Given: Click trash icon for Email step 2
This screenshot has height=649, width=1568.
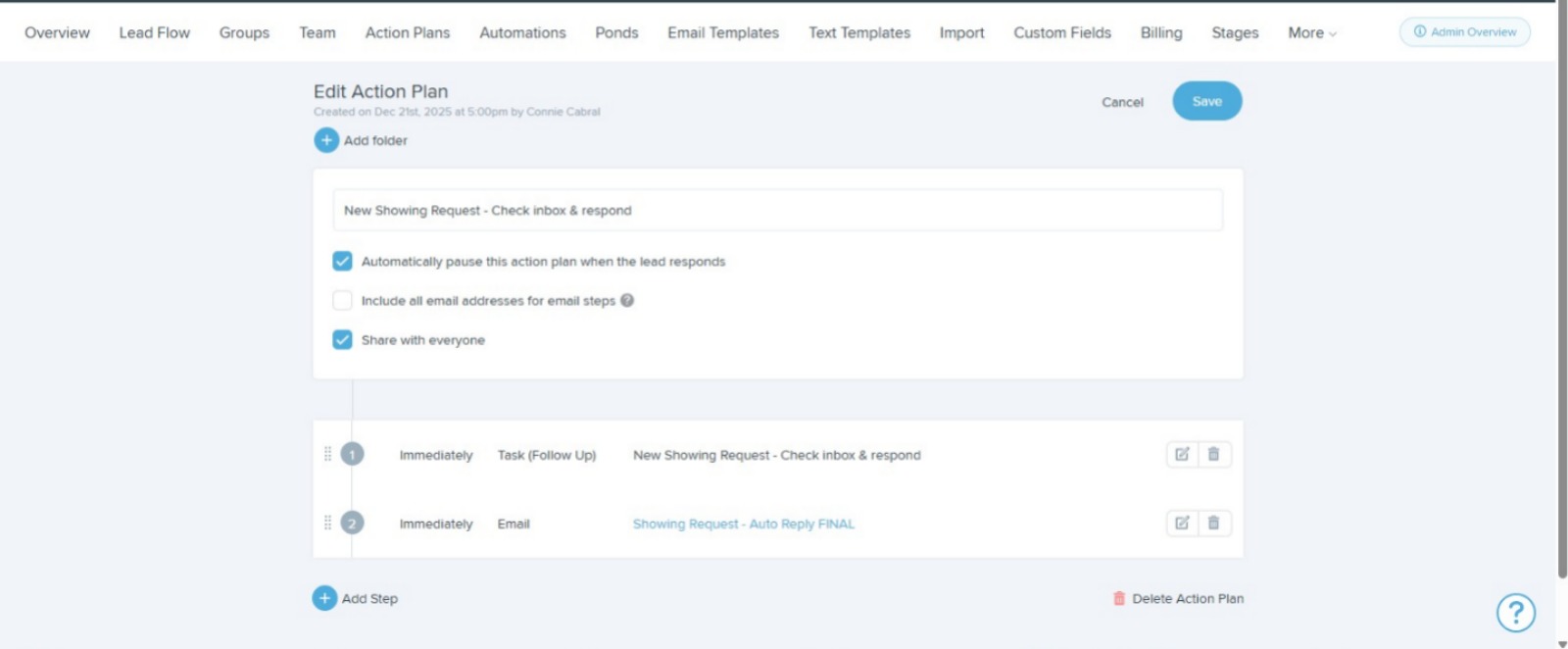Looking at the screenshot, I should [x=1213, y=523].
